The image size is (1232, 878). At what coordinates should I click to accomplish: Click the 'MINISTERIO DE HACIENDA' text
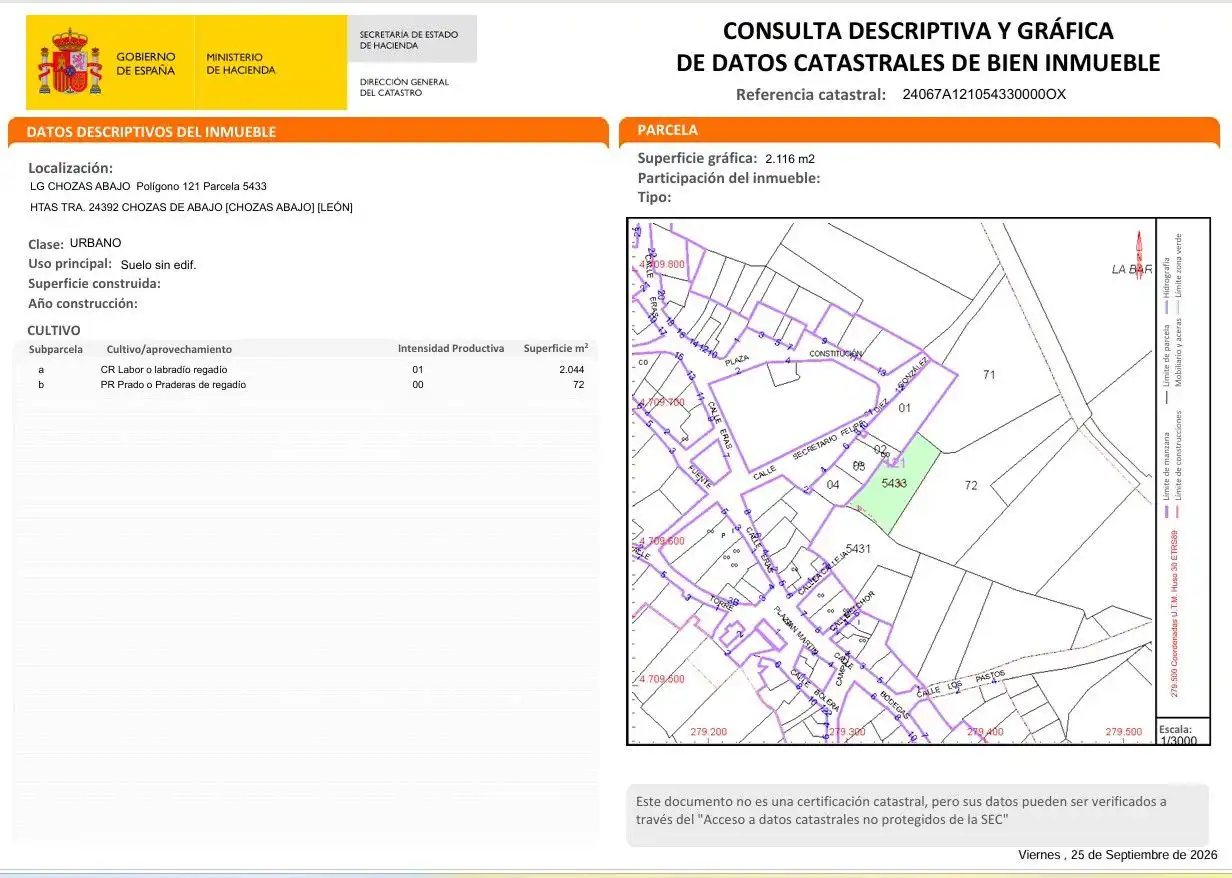click(241, 64)
